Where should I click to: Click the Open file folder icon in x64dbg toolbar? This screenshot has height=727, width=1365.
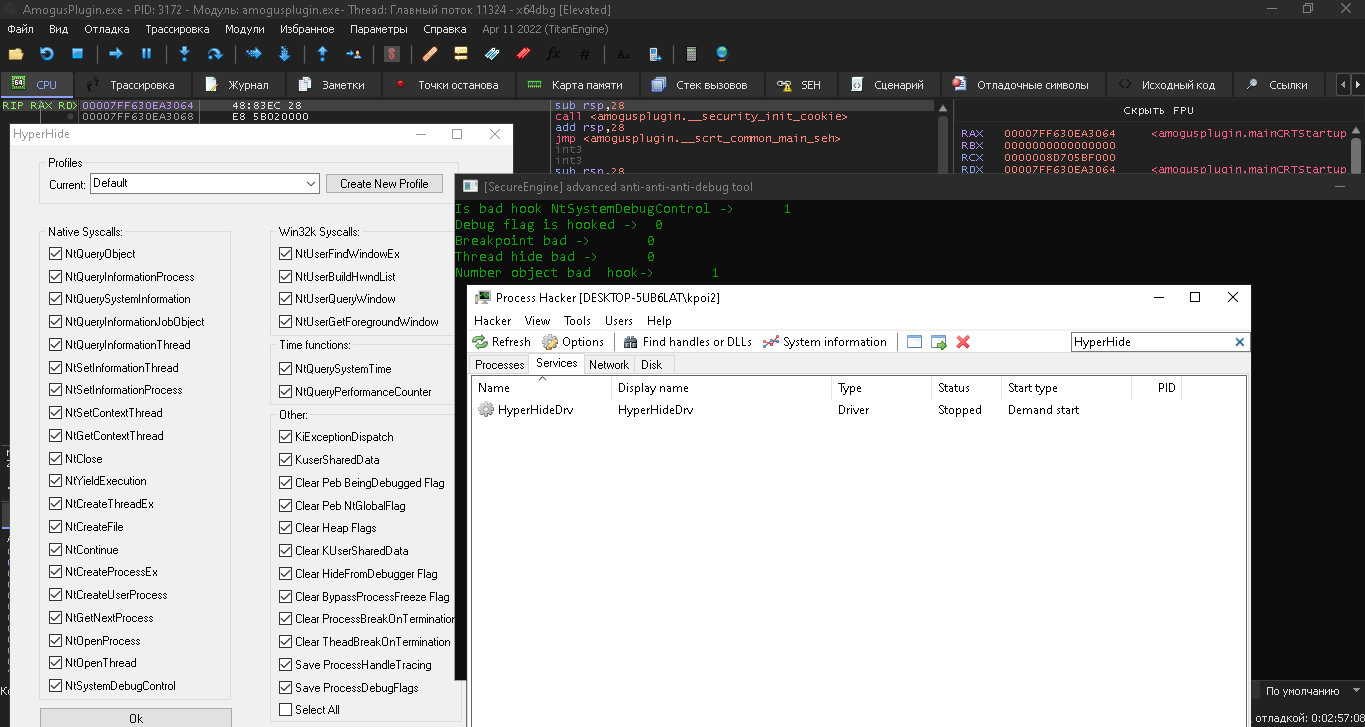[16, 54]
